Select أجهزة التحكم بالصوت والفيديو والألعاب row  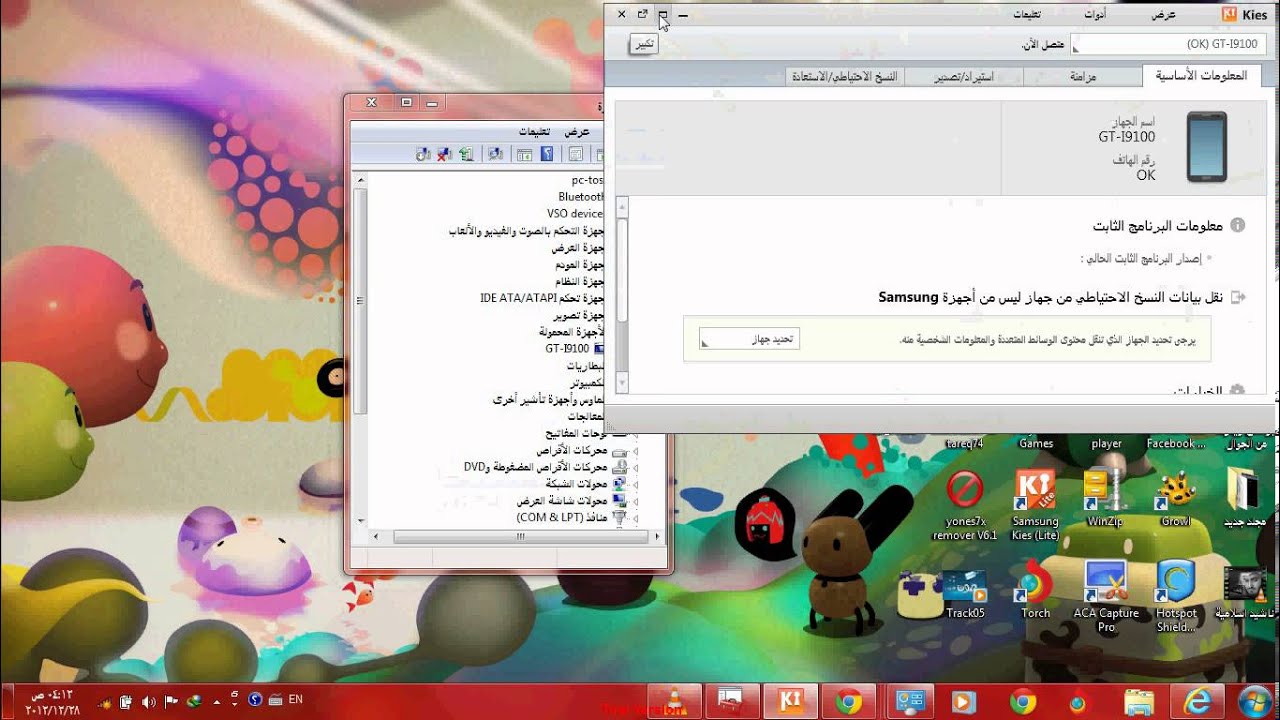pos(526,231)
